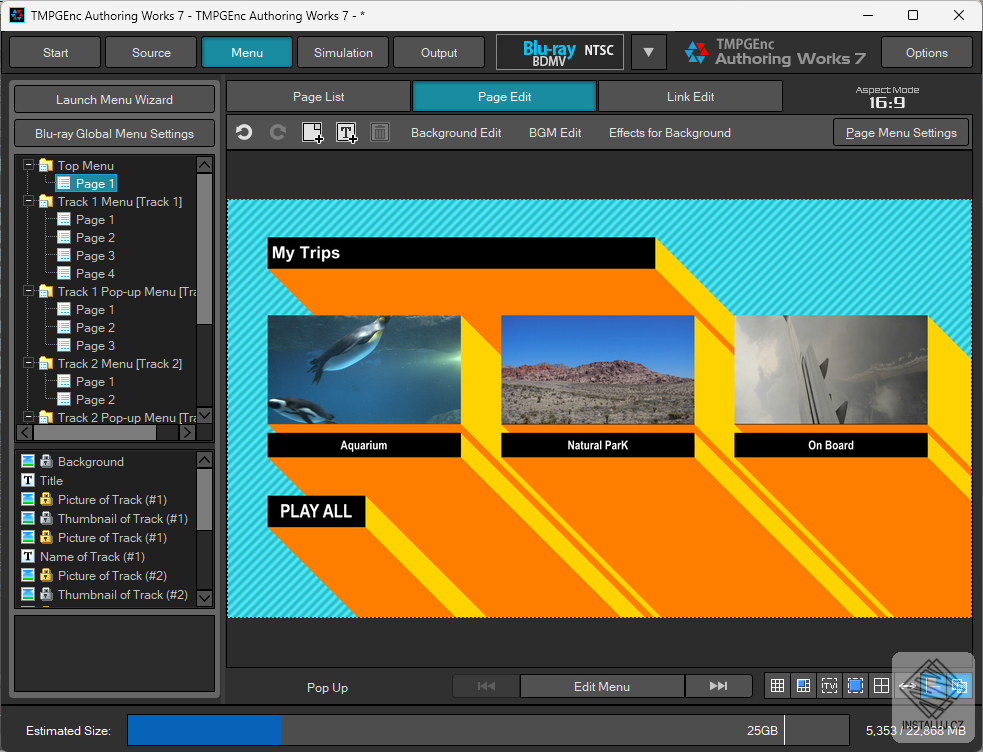Collapse the Track 2 Menu [Track 2] node
983x752 pixels.
pos(28,363)
